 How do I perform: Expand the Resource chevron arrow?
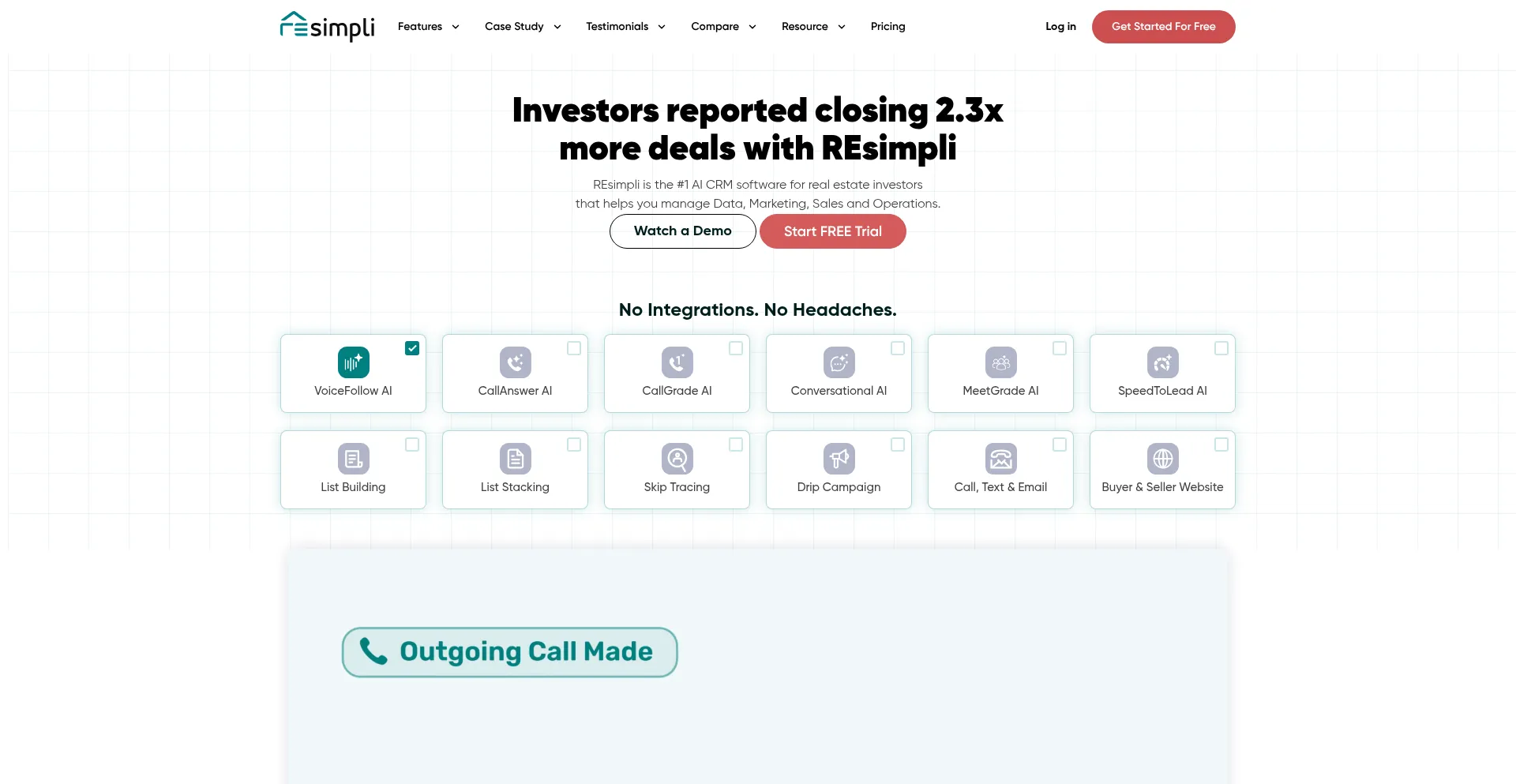[x=842, y=27]
